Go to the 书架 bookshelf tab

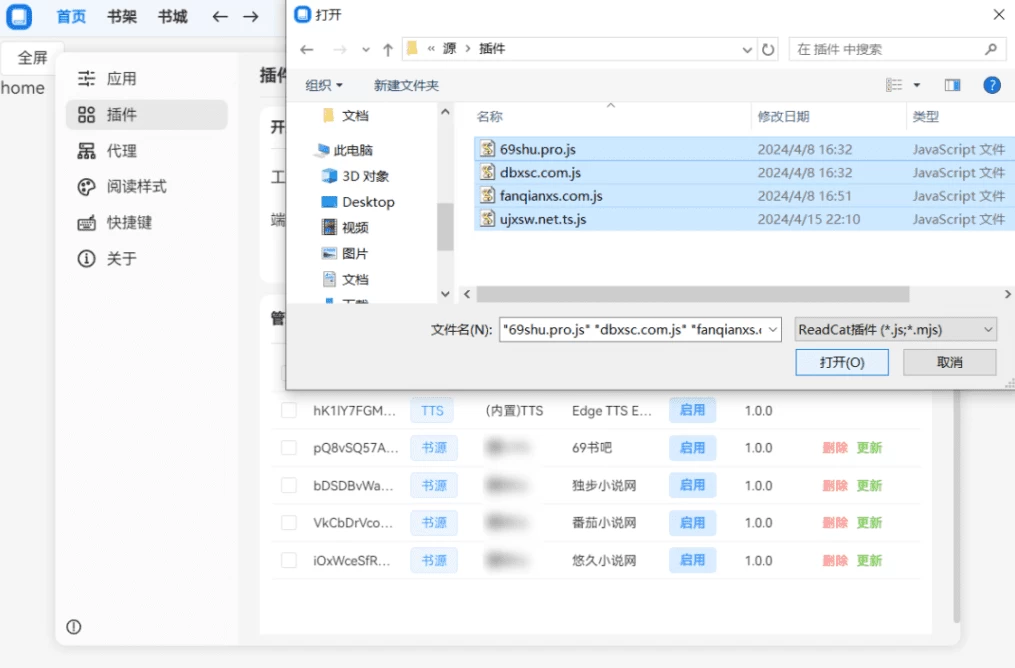click(x=122, y=17)
